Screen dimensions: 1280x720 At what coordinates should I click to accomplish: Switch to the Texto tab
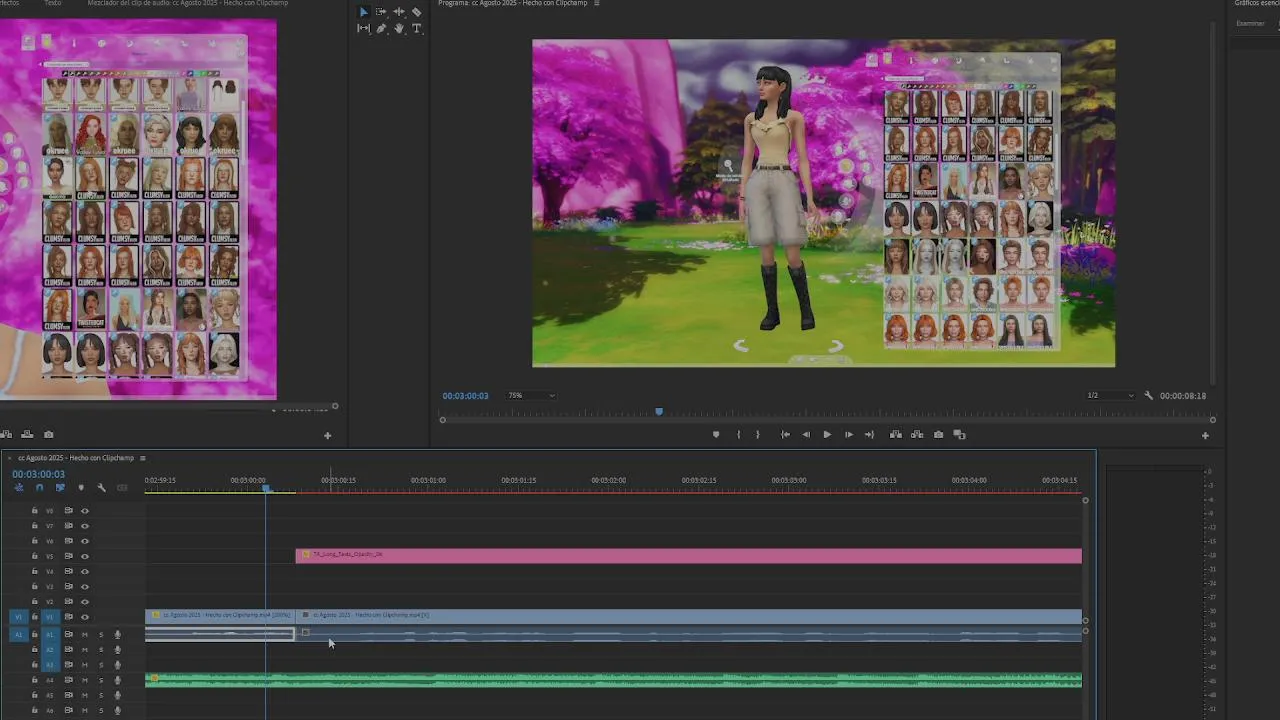pos(53,3)
